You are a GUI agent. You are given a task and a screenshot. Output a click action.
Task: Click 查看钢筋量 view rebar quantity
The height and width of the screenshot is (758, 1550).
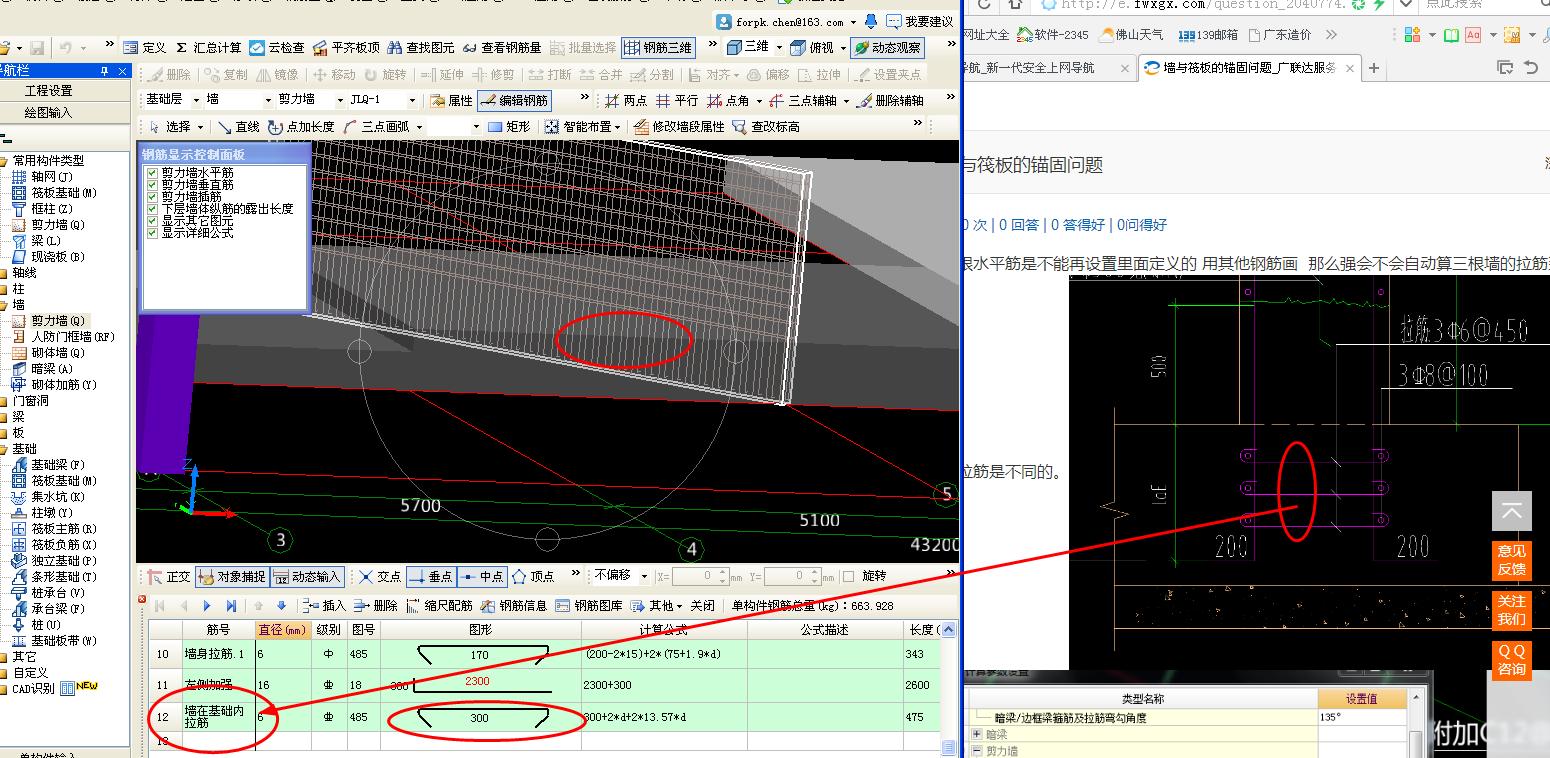click(x=501, y=47)
